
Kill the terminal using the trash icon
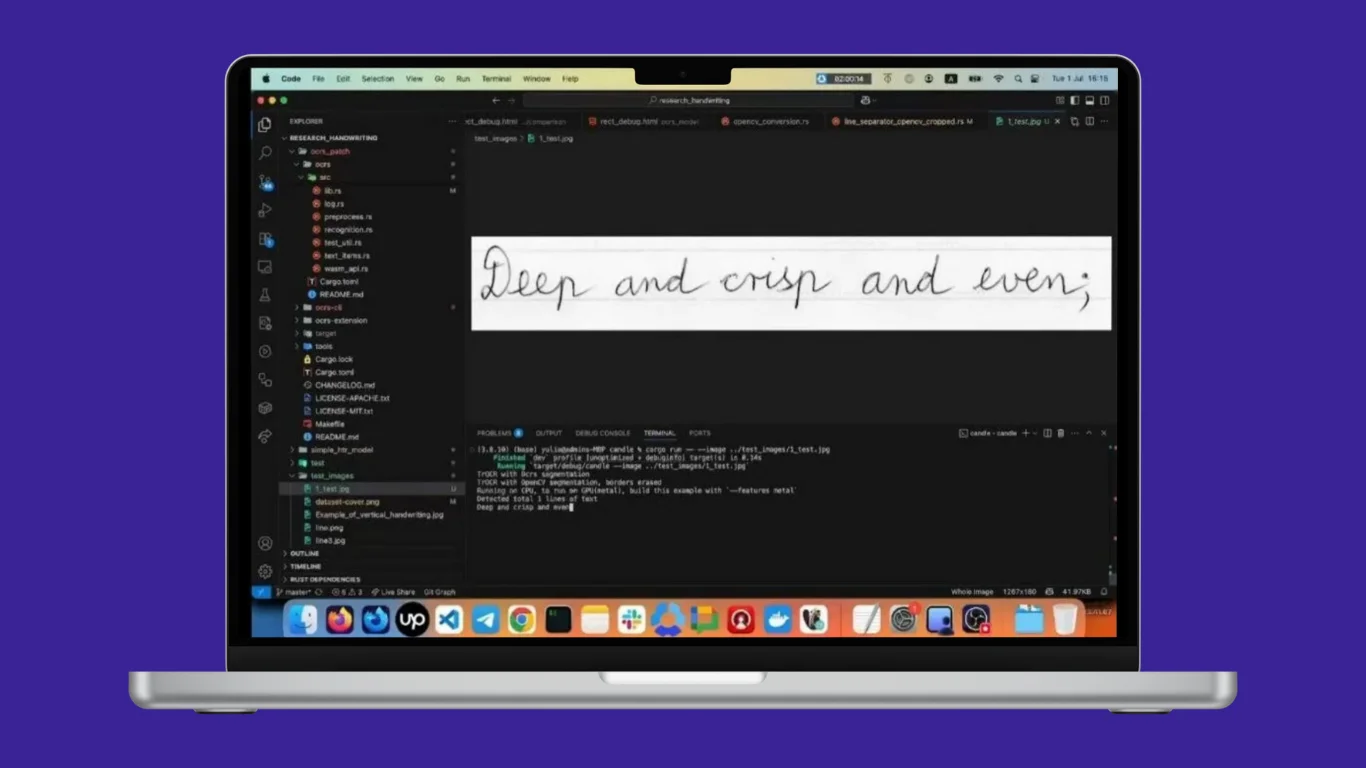(x=1061, y=432)
